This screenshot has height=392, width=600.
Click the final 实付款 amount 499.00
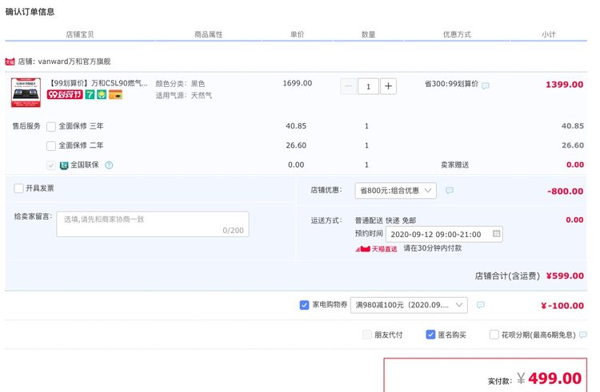(x=555, y=379)
